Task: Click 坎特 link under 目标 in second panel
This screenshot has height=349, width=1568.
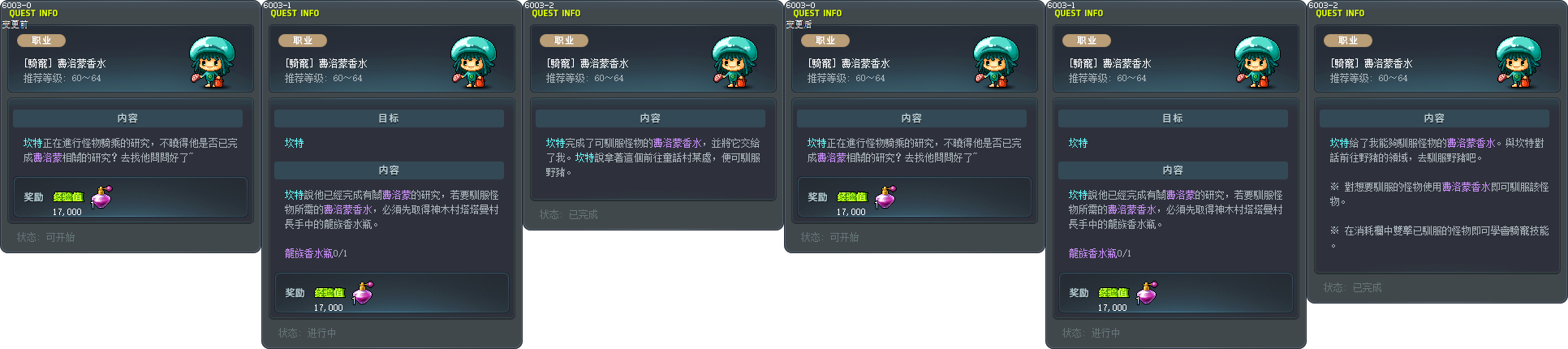Action: (x=294, y=143)
